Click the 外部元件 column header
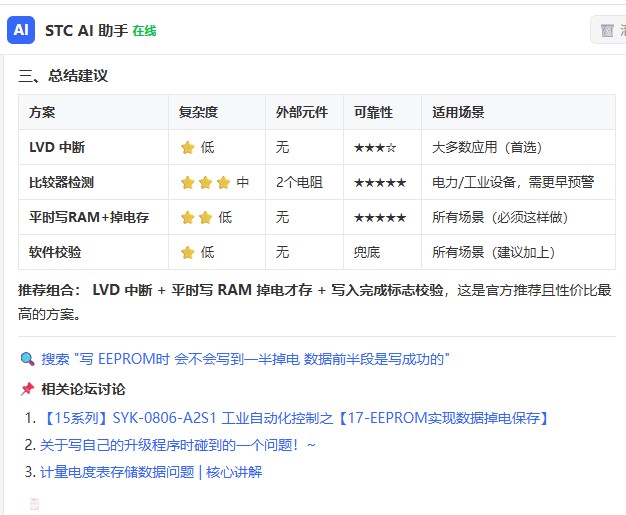The height and width of the screenshot is (515, 626). (x=302, y=112)
